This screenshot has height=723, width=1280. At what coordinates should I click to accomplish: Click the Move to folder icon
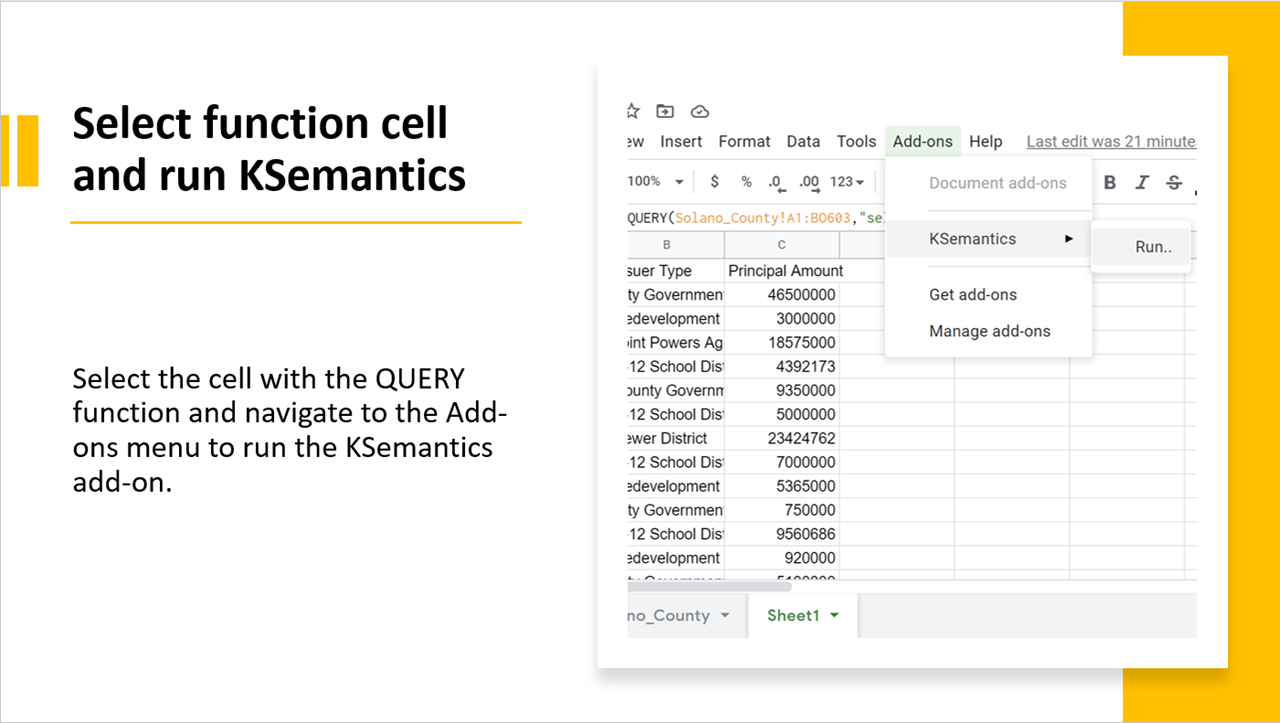[665, 111]
